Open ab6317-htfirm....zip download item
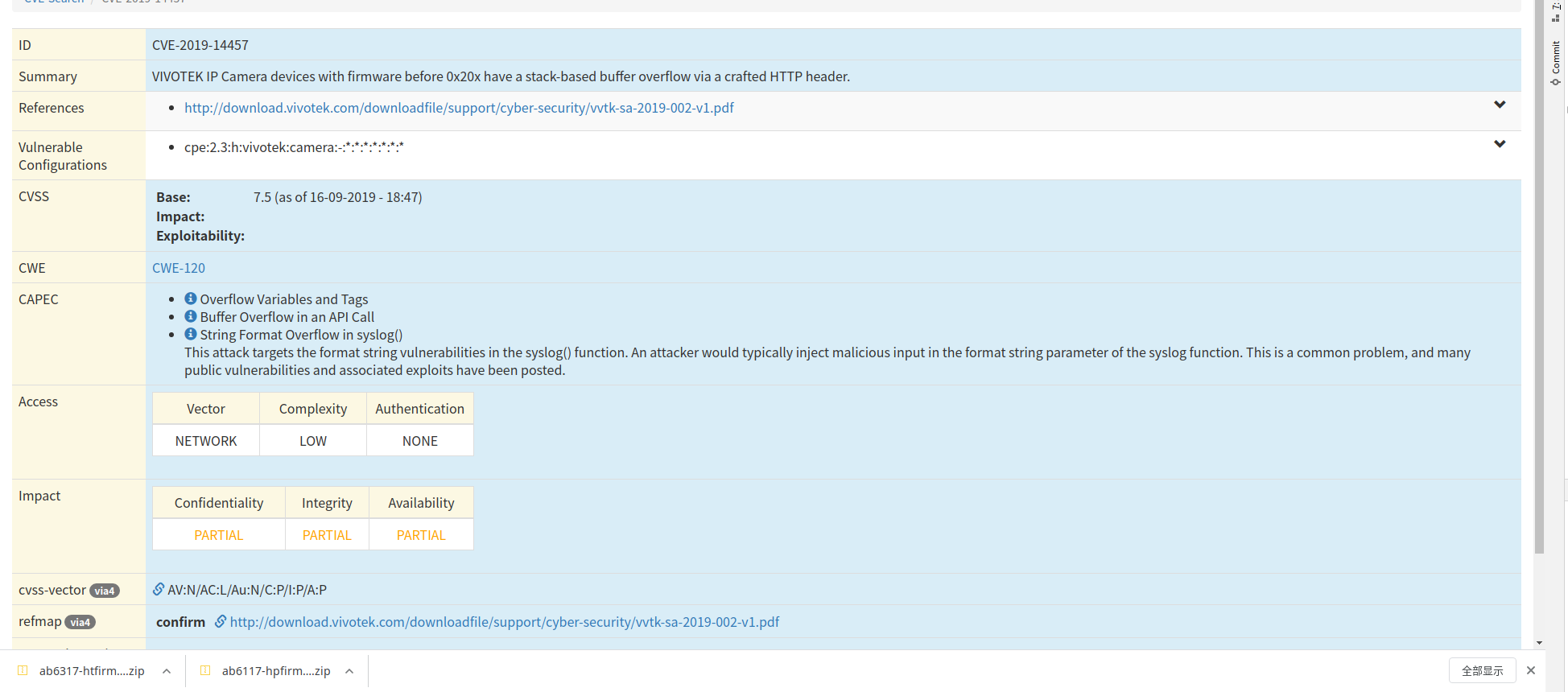 [x=92, y=670]
